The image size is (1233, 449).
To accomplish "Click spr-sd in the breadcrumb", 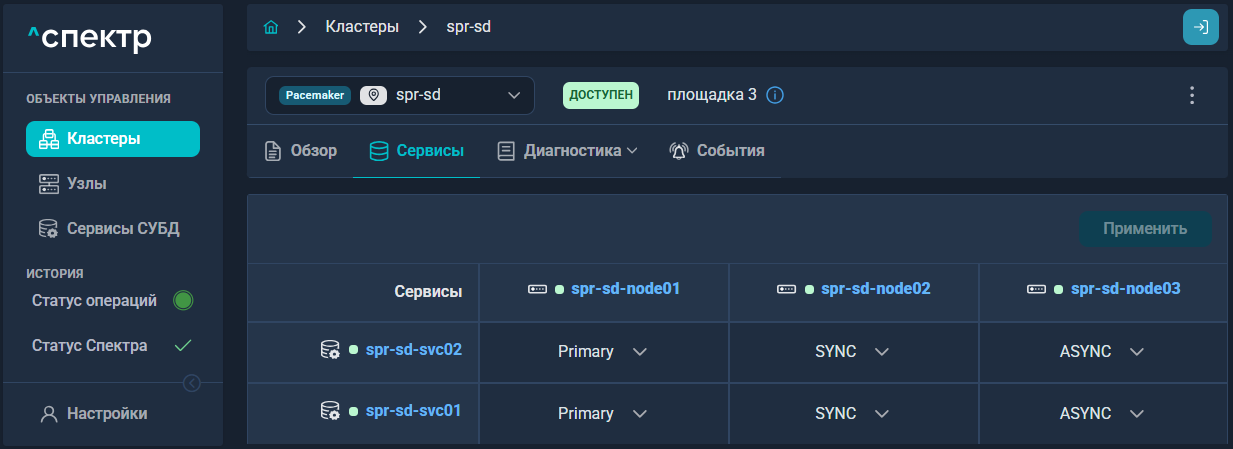I will pos(468,27).
